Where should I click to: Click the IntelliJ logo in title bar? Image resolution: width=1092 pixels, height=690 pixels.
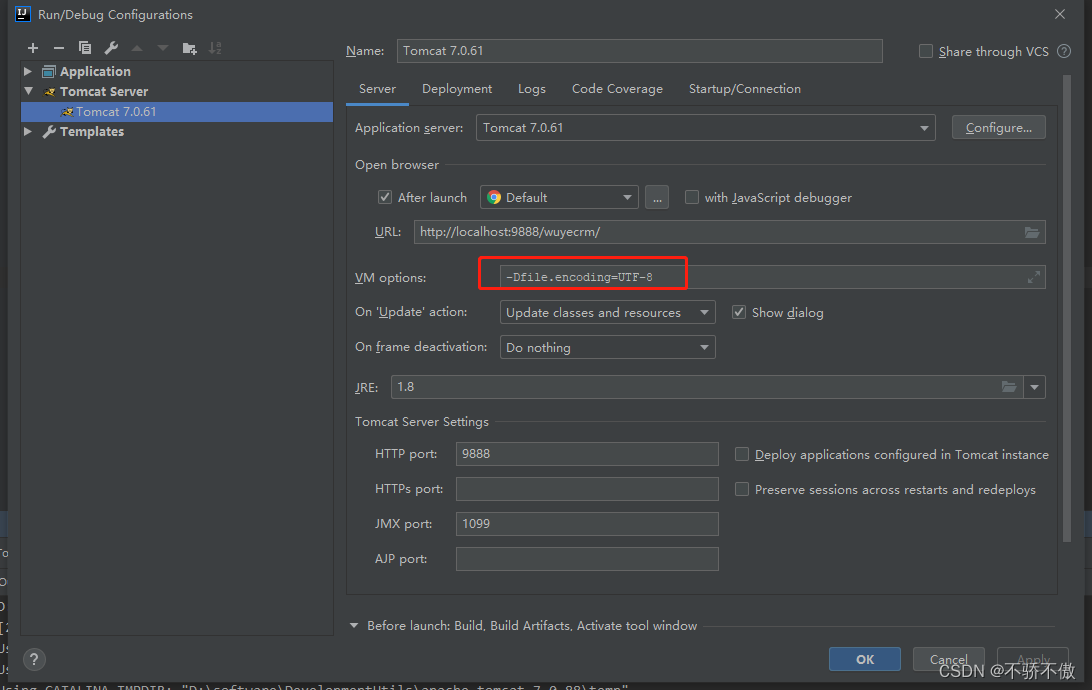22,14
